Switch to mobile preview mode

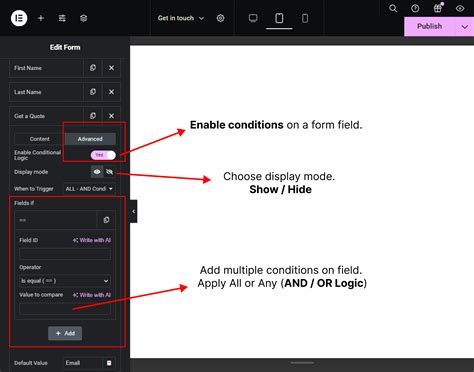click(x=305, y=18)
